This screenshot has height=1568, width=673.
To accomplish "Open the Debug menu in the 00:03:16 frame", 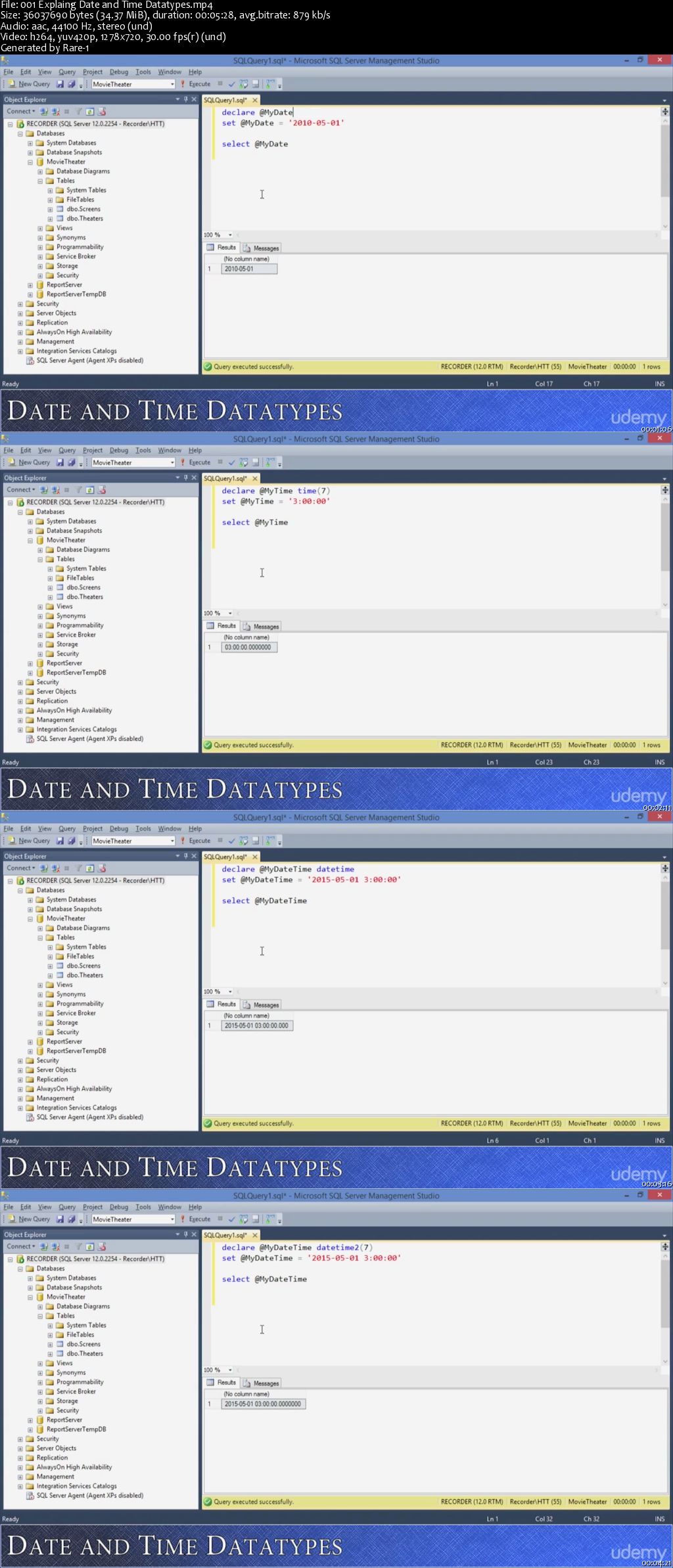I will pos(119,829).
